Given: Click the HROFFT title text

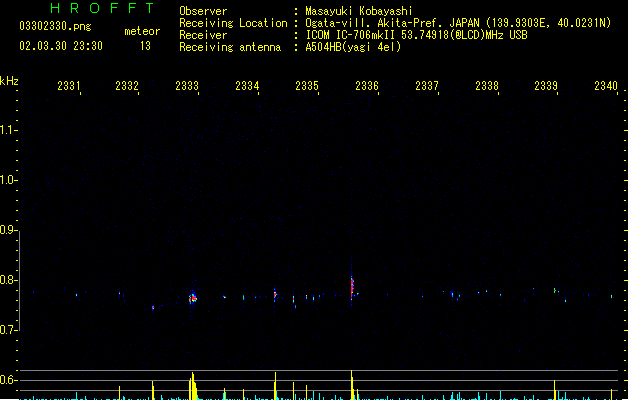Looking at the screenshot, I should coord(102,8).
